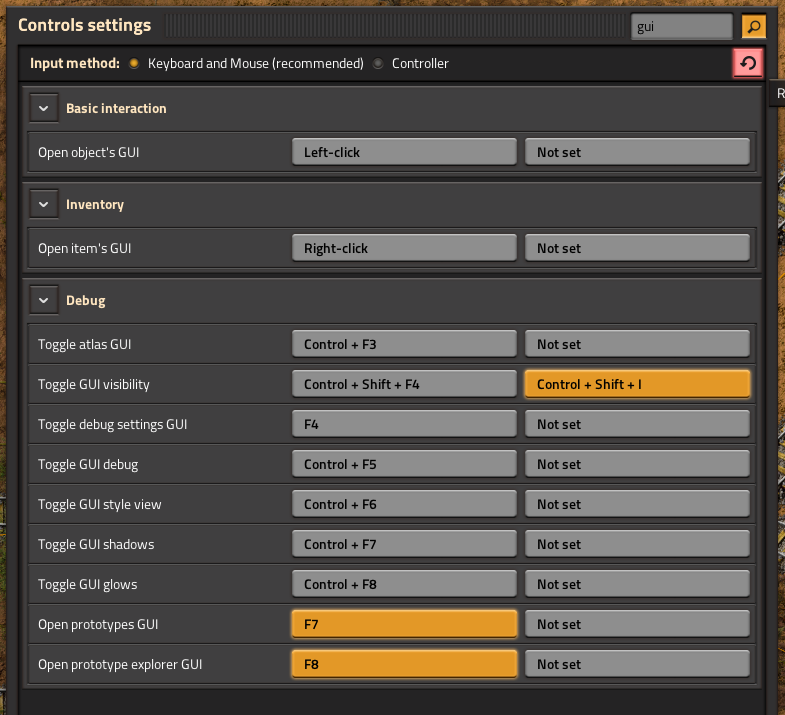Select Controller input method
Image resolution: width=785 pixels, height=715 pixels.
click(378, 63)
